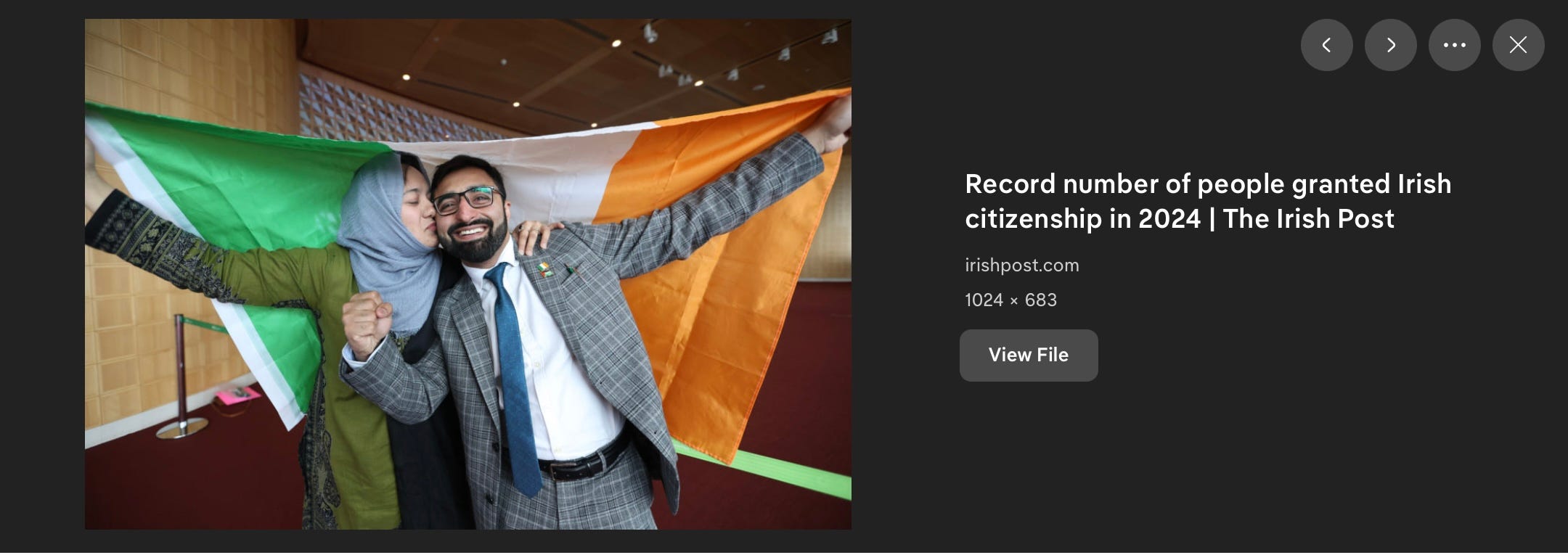Click "The Irish Post" words in title
The width and height of the screenshot is (1568, 555).
point(1308,218)
